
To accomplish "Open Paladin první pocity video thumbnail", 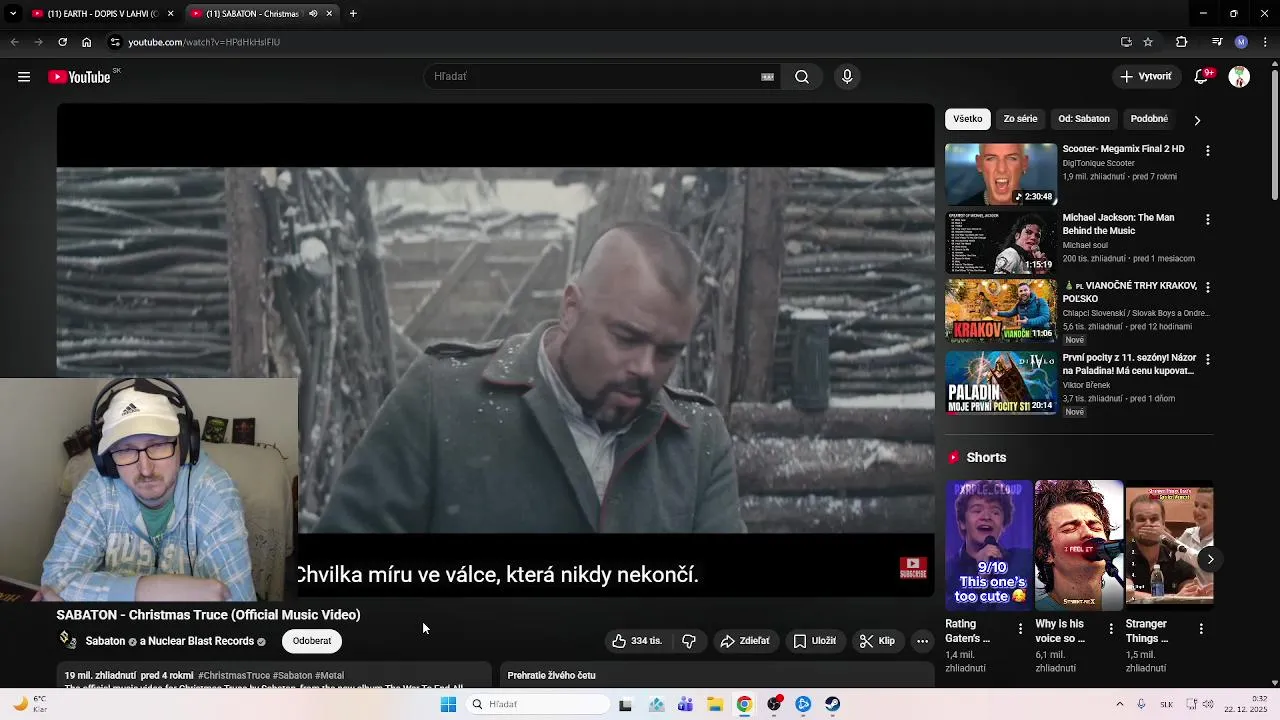I will [1001, 382].
